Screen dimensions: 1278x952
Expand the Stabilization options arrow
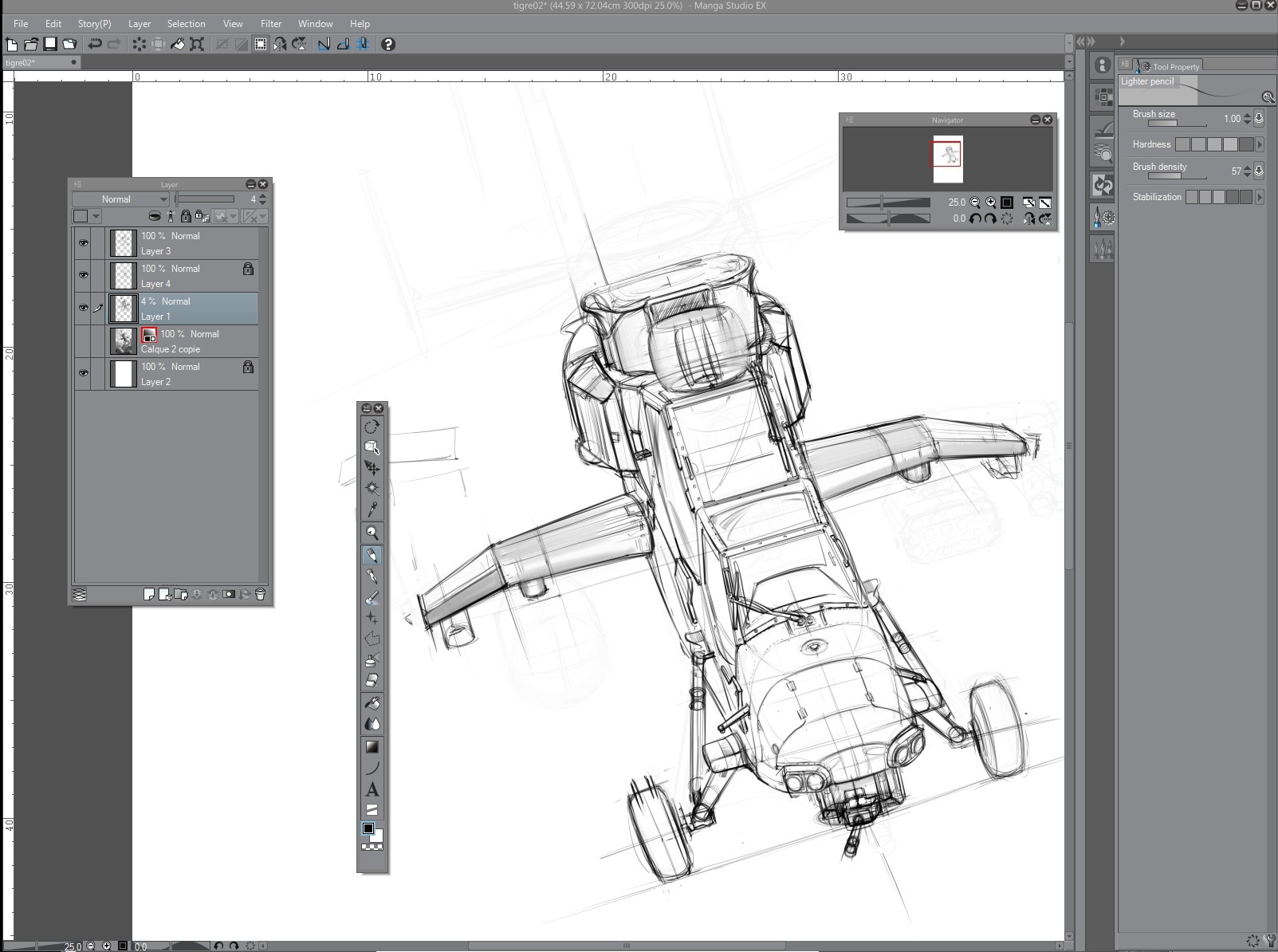(x=1260, y=197)
